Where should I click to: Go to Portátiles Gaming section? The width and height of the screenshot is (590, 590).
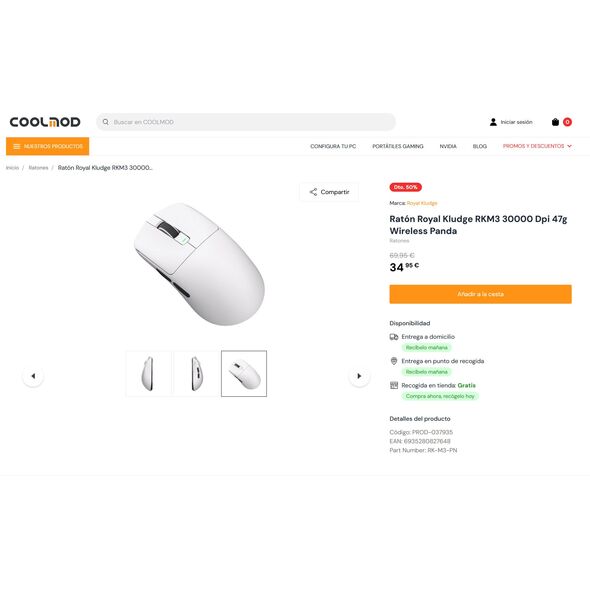(398, 146)
